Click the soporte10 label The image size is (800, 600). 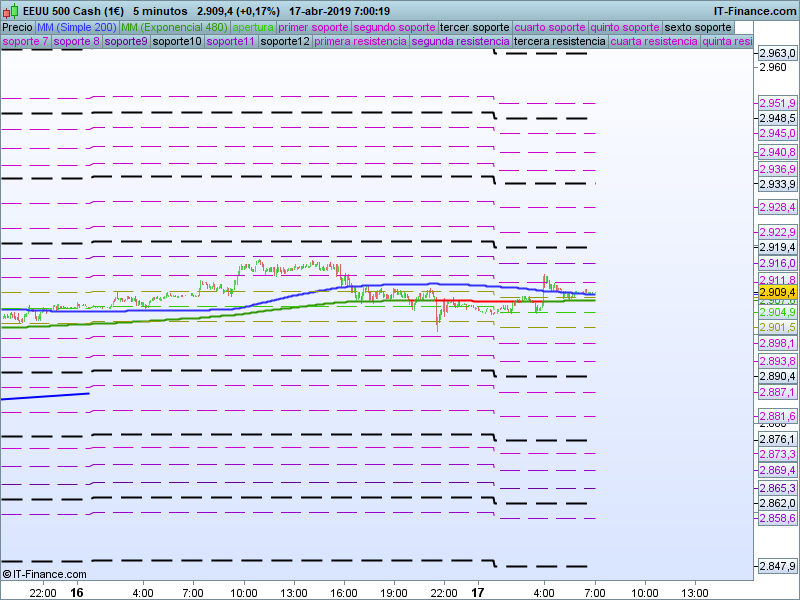click(178, 42)
